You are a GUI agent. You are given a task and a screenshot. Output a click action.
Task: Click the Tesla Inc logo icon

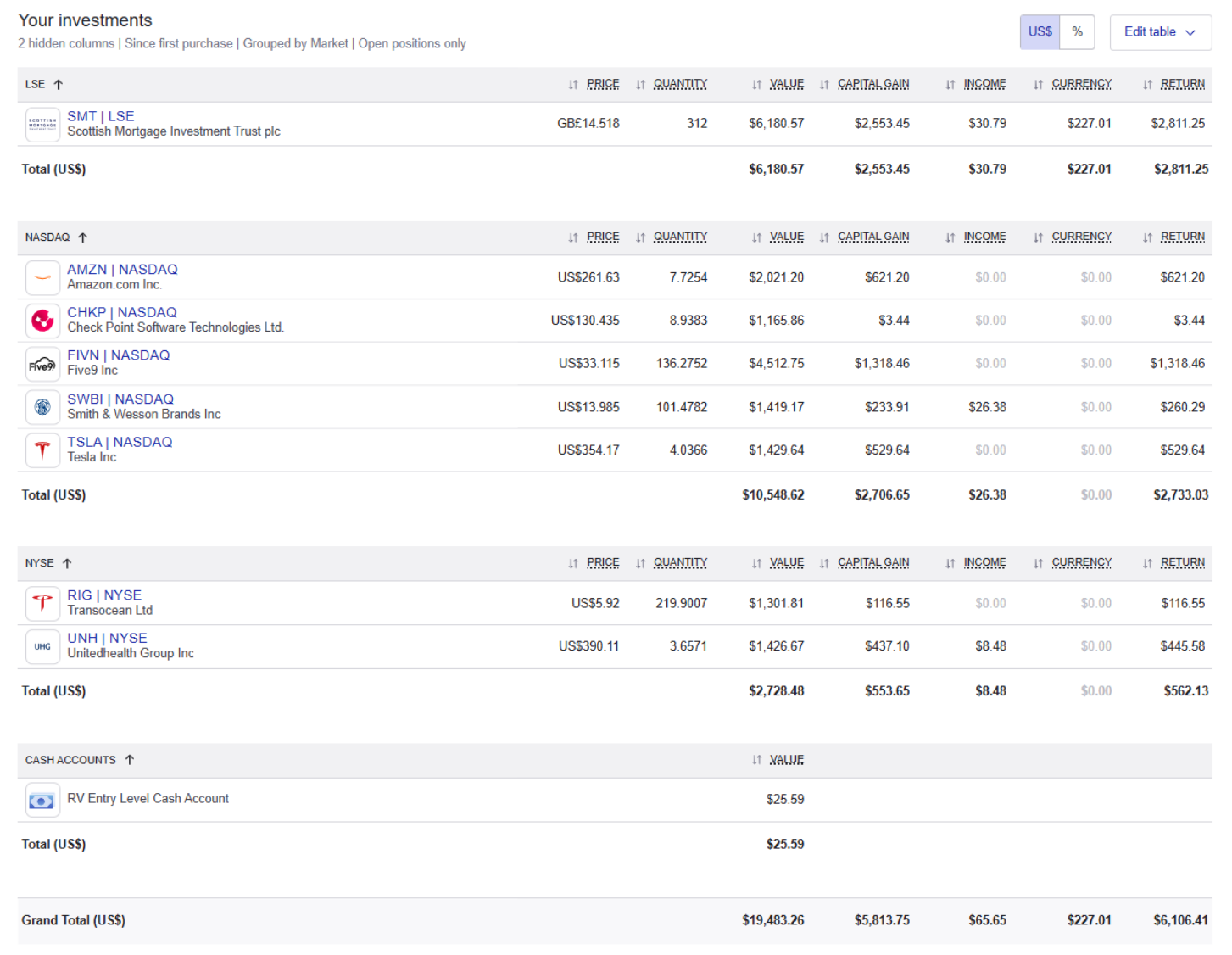coord(42,450)
